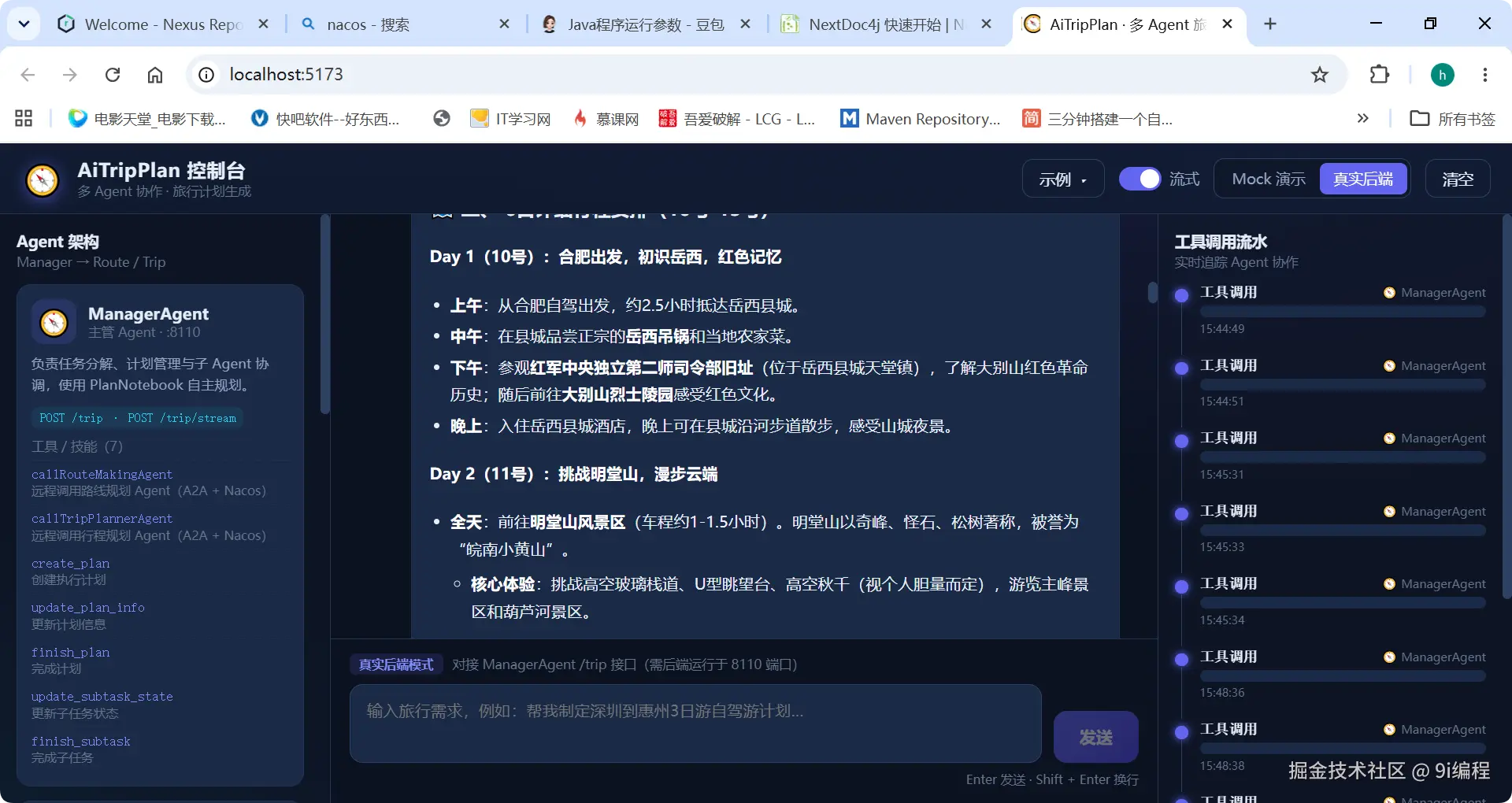The width and height of the screenshot is (1512, 803).
Task: Click the 清空 clear button
Action: (x=1458, y=179)
